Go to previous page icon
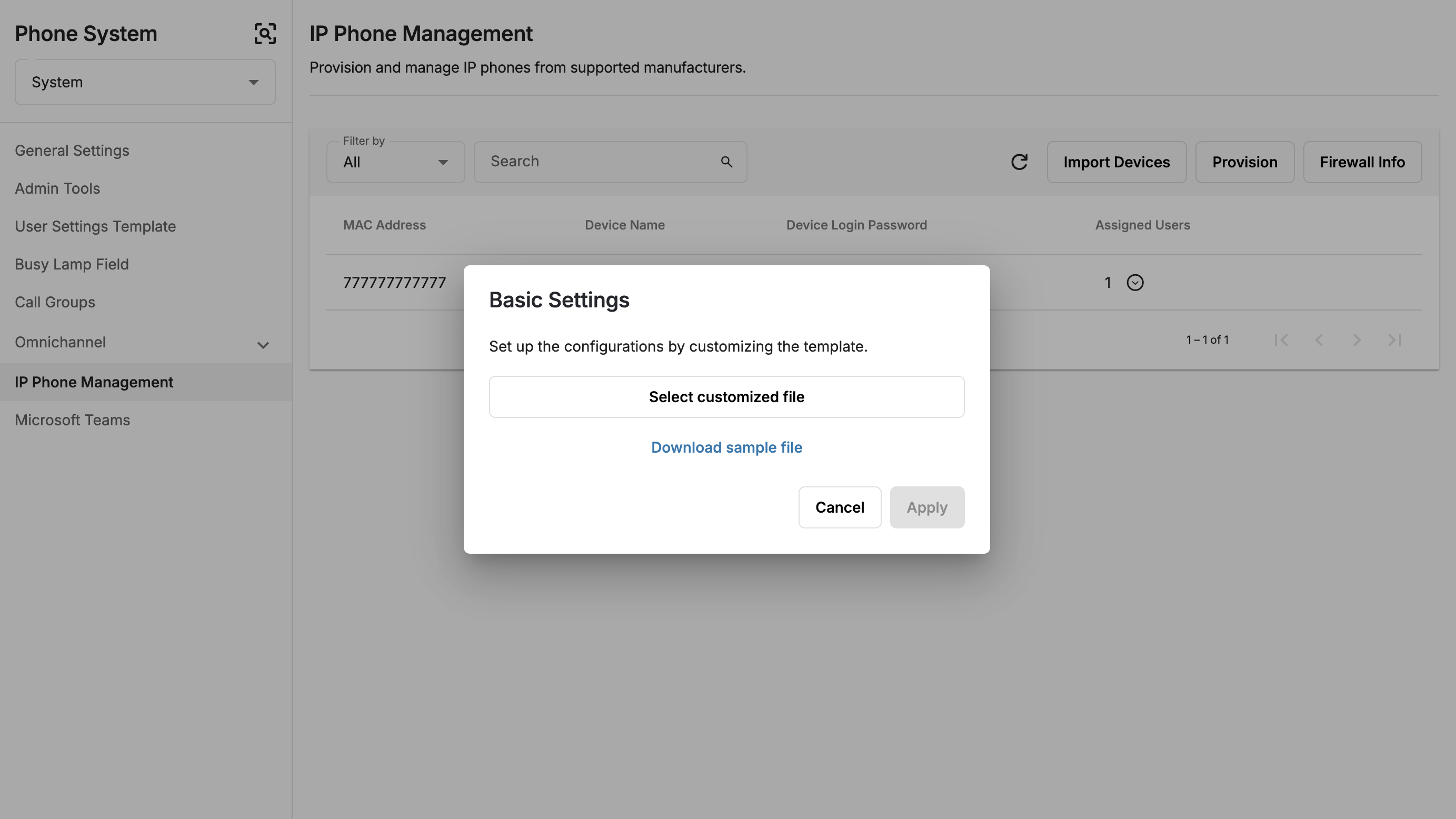Viewport: 1456px width, 819px height. [x=1319, y=339]
